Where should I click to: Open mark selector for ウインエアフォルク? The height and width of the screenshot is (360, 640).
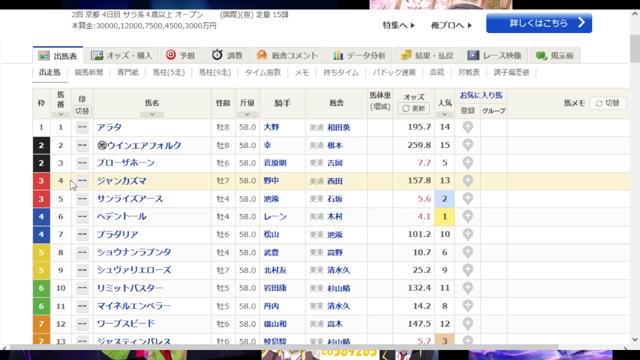point(82,145)
